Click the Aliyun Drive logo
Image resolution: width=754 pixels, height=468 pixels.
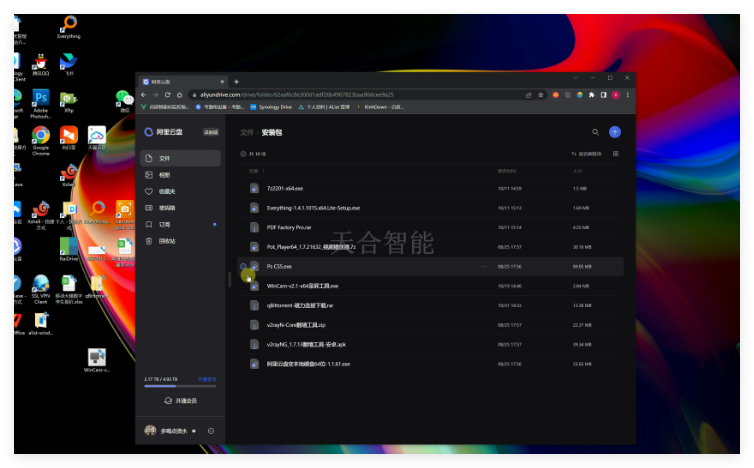pyautogui.click(x=163, y=132)
